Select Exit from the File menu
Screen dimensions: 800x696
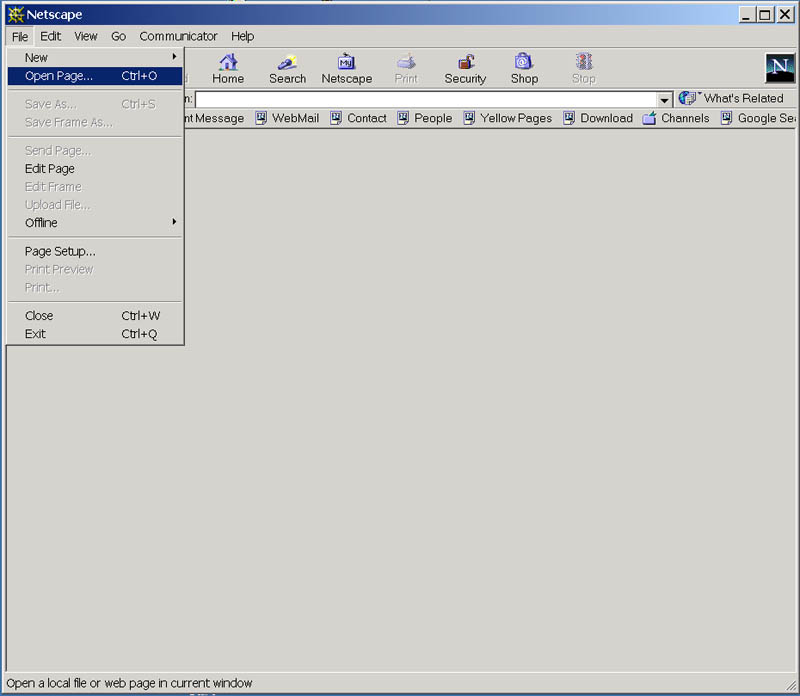tap(95, 334)
